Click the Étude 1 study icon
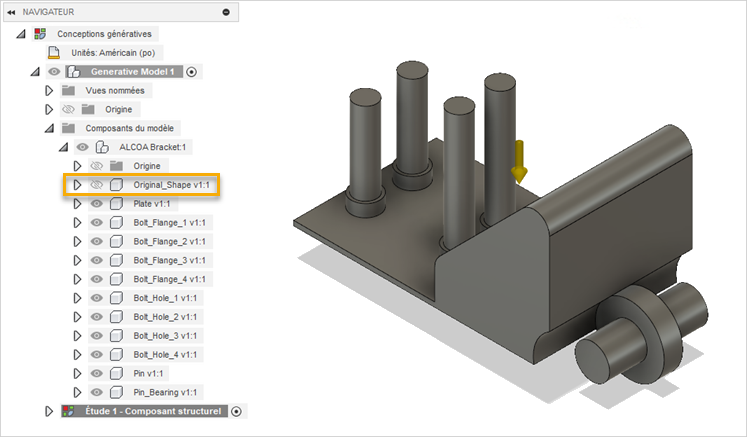This screenshot has width=747, height=437. point(69,411)
